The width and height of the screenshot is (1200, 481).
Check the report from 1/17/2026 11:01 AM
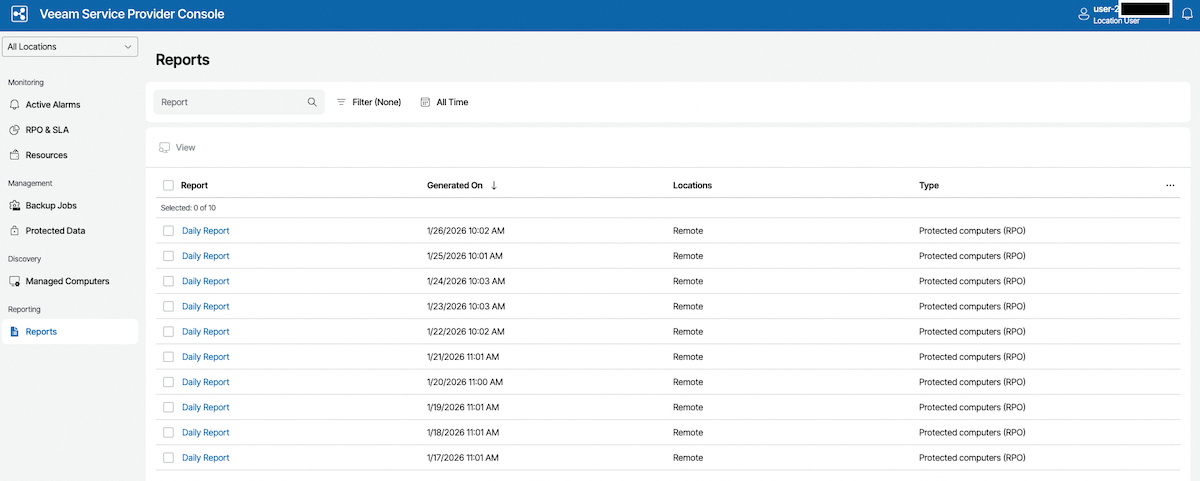coord(168,458)
